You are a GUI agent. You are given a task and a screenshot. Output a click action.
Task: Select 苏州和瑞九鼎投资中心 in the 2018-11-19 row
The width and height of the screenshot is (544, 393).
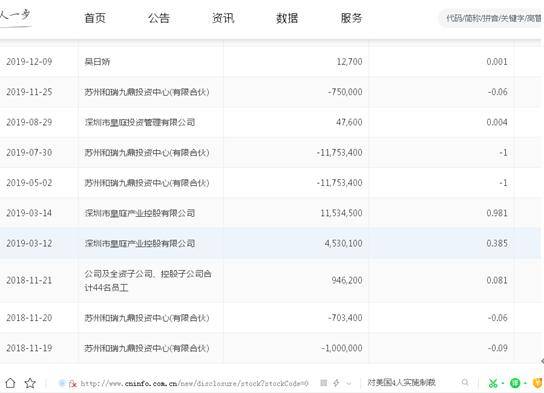[x=147, y=348]
